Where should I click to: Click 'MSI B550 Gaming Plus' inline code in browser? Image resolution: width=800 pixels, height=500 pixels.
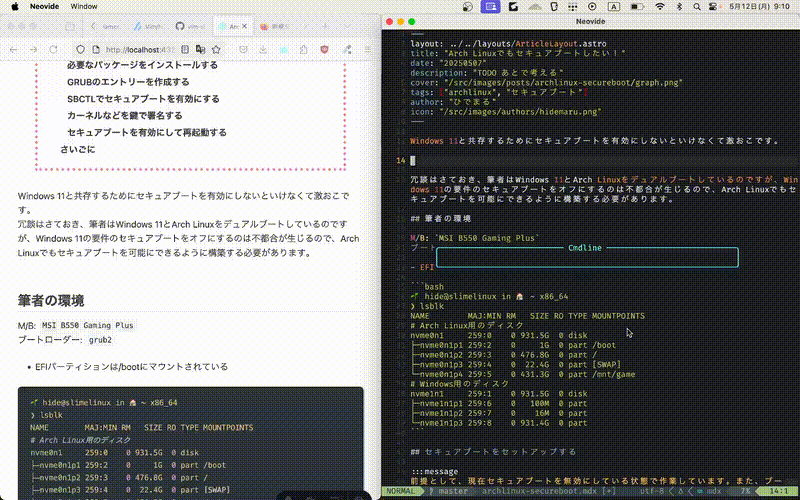pos(88,325)
